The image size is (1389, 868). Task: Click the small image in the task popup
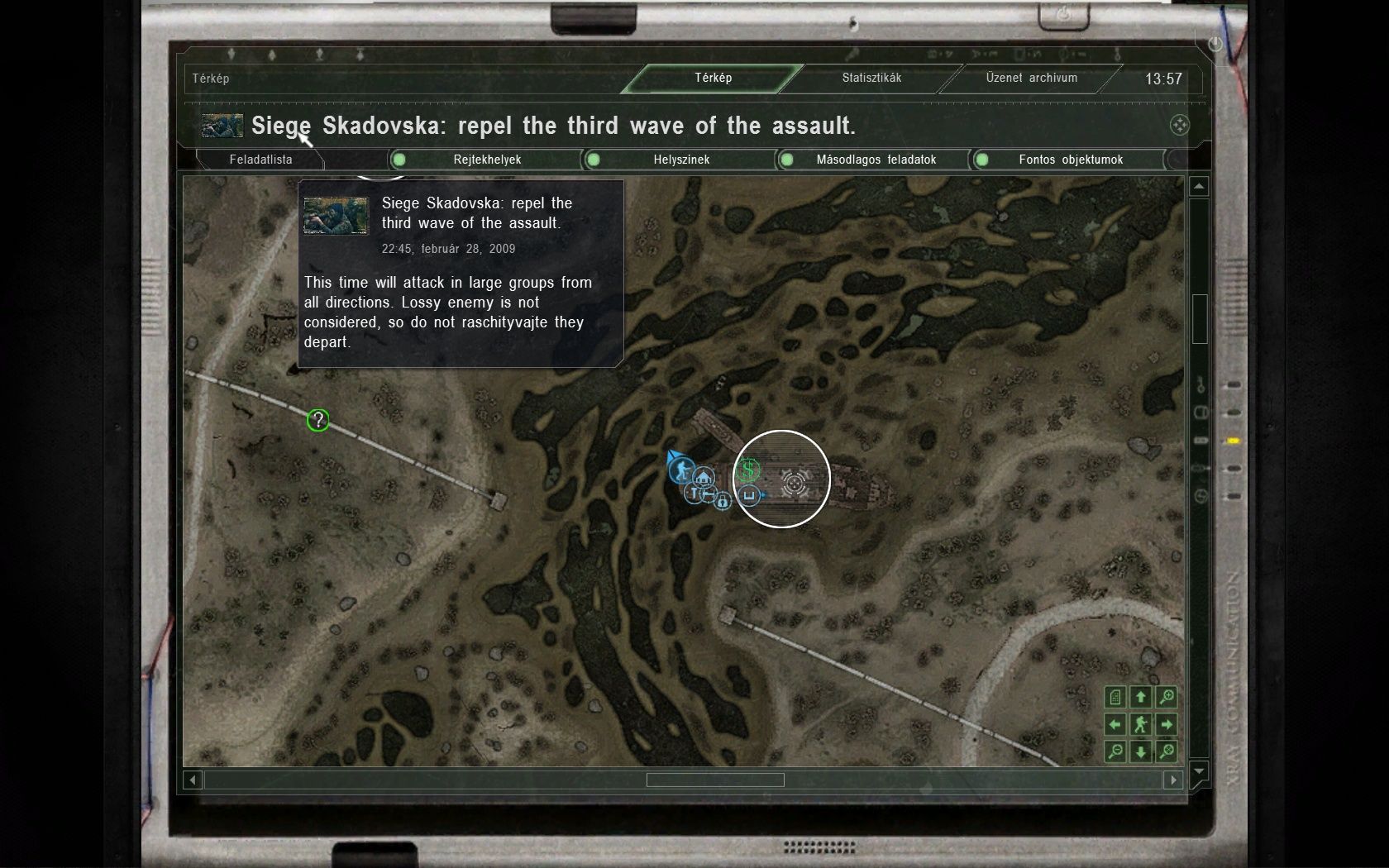336,216
